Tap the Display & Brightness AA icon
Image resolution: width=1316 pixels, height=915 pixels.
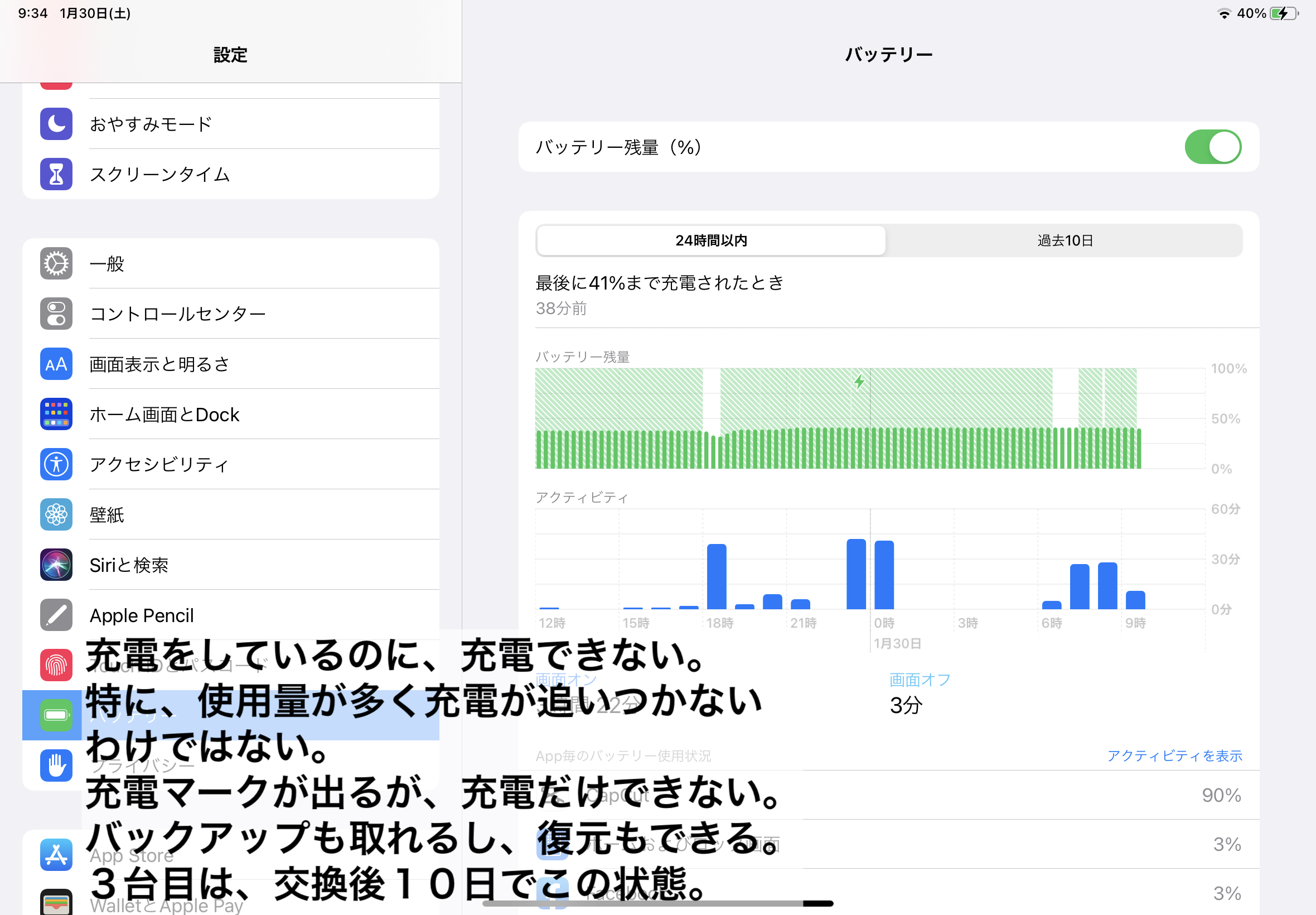tap(56, 364)
